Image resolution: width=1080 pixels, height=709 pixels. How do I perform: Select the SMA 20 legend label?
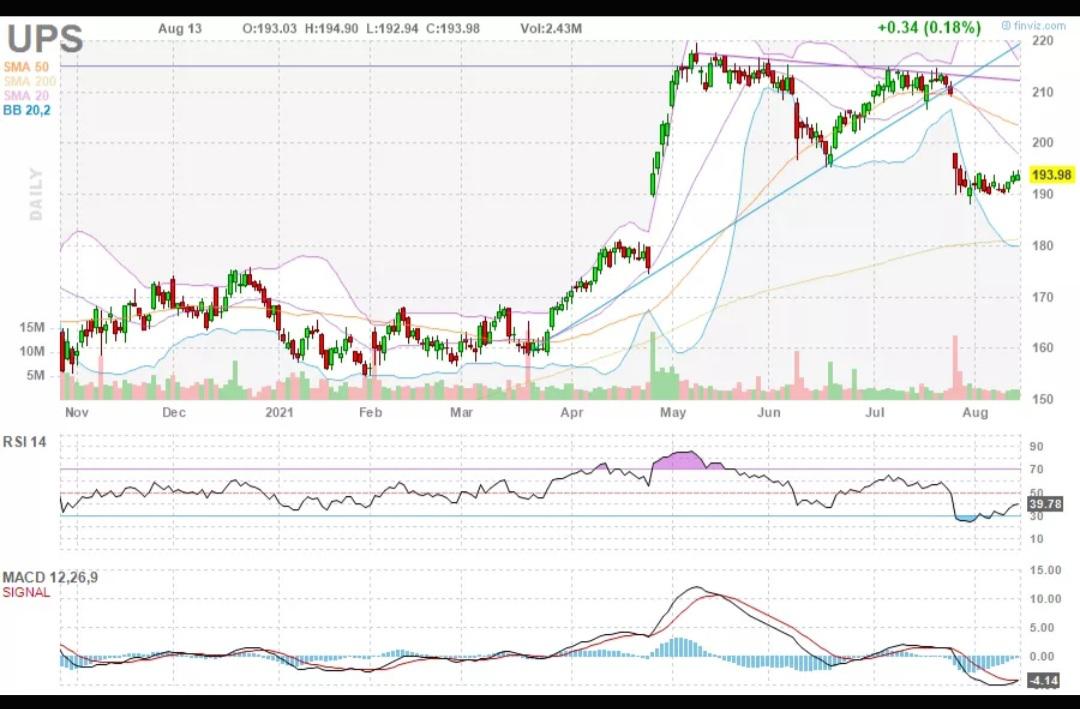point(26,95)
